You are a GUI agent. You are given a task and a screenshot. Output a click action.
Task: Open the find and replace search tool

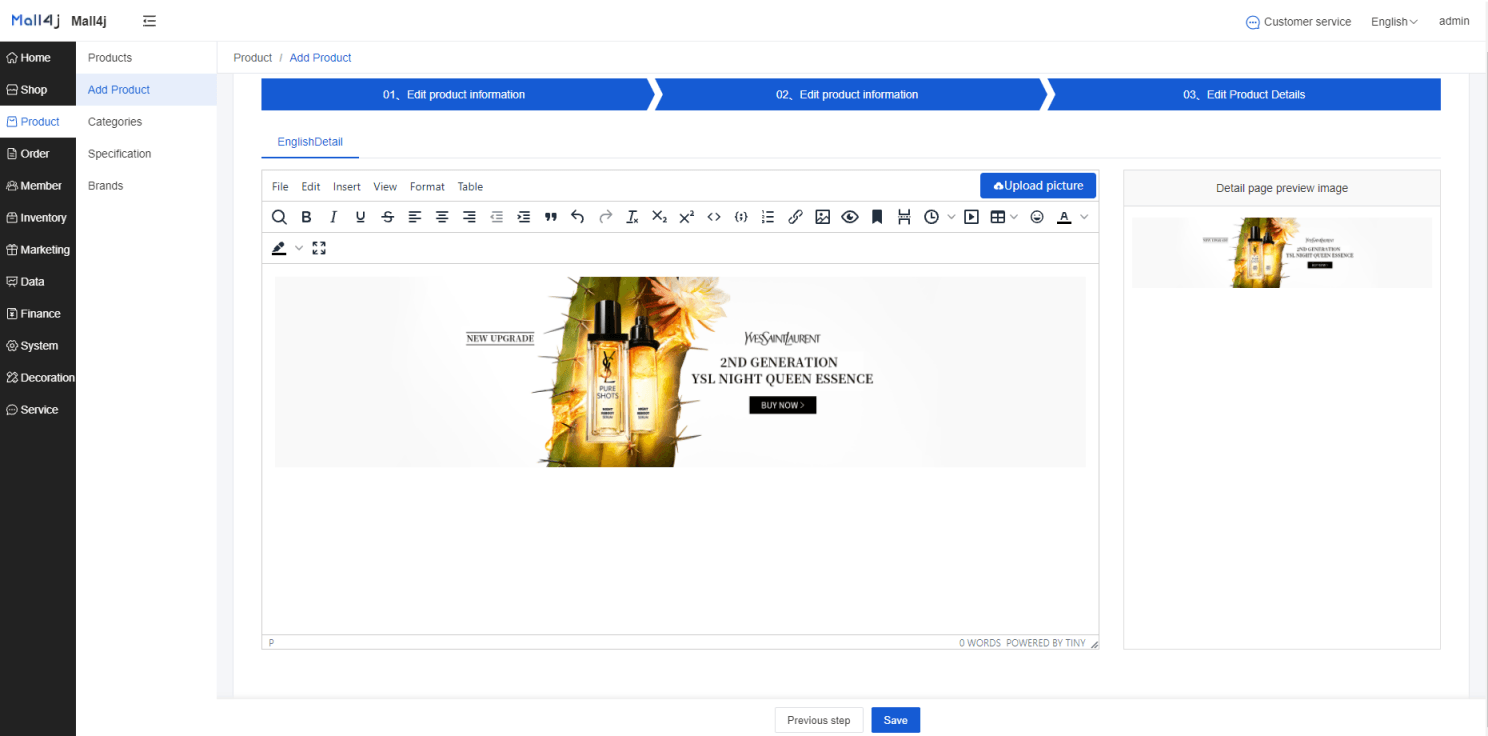[279, 217]
